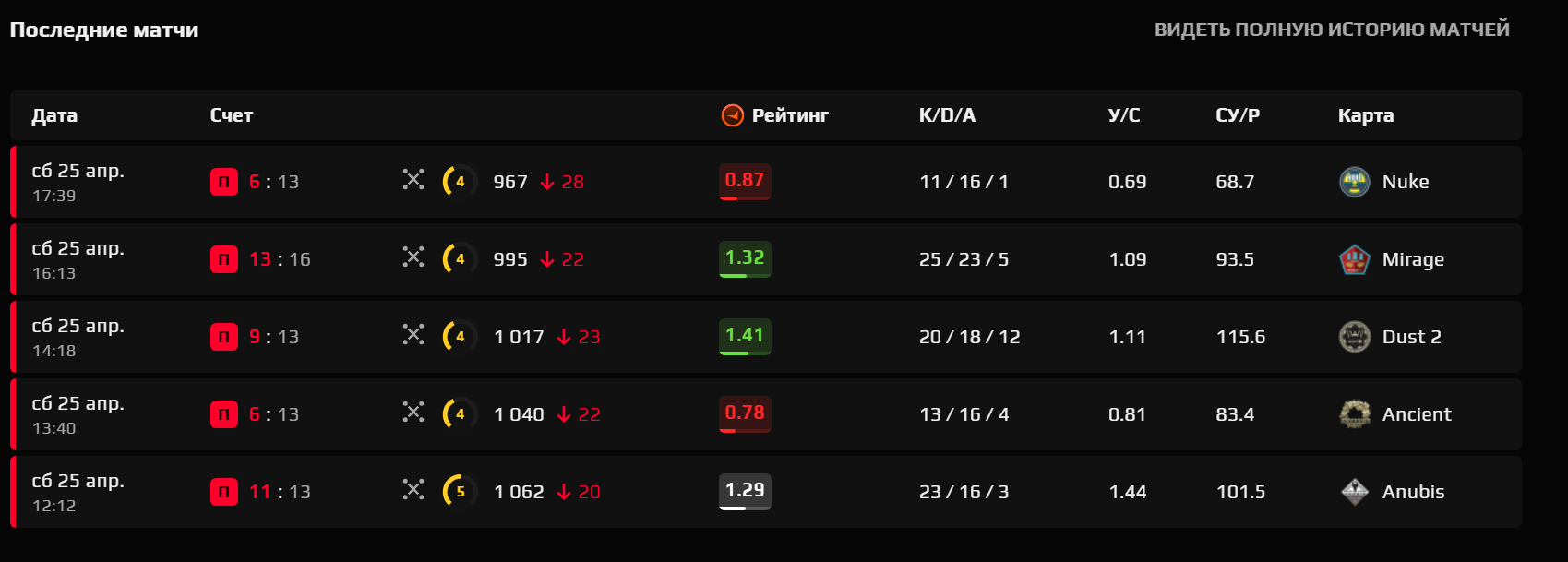Click the orange rating icon beside Рейтинг
1568x562 pixels.
pyautogui.click(x=732, y=115)
